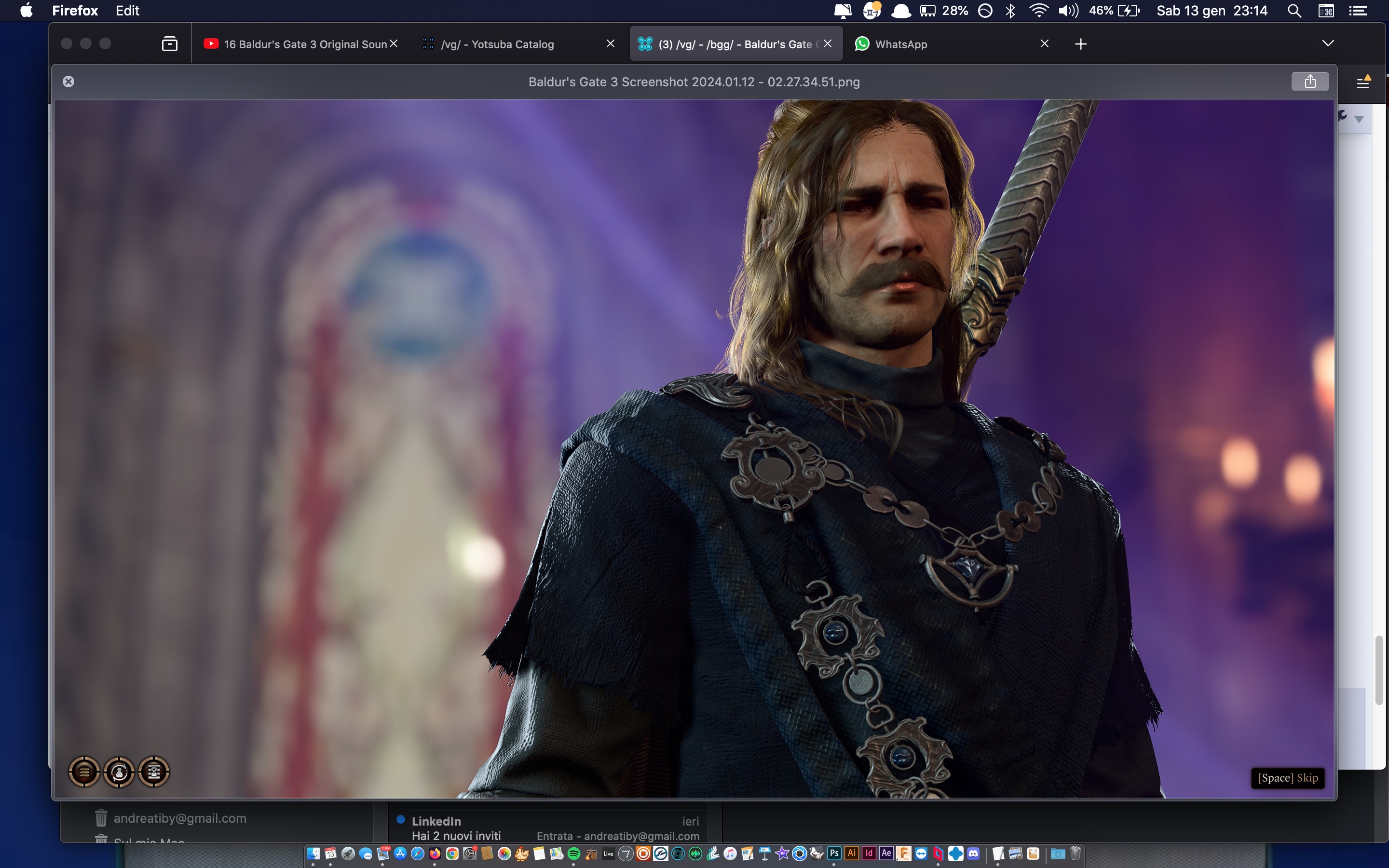Click the Bluetooth status icon
Image resolution: width=1389 pixels, height=868 pixels.
tap(1010, 10)
